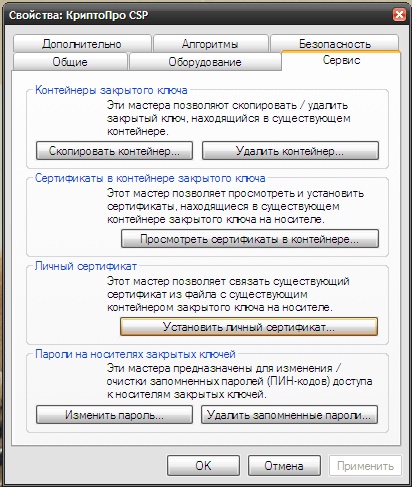Click the Пароли на носителях закрытых ключей label
This screenshot has height=487, width=412.
(x=136, y=354)
